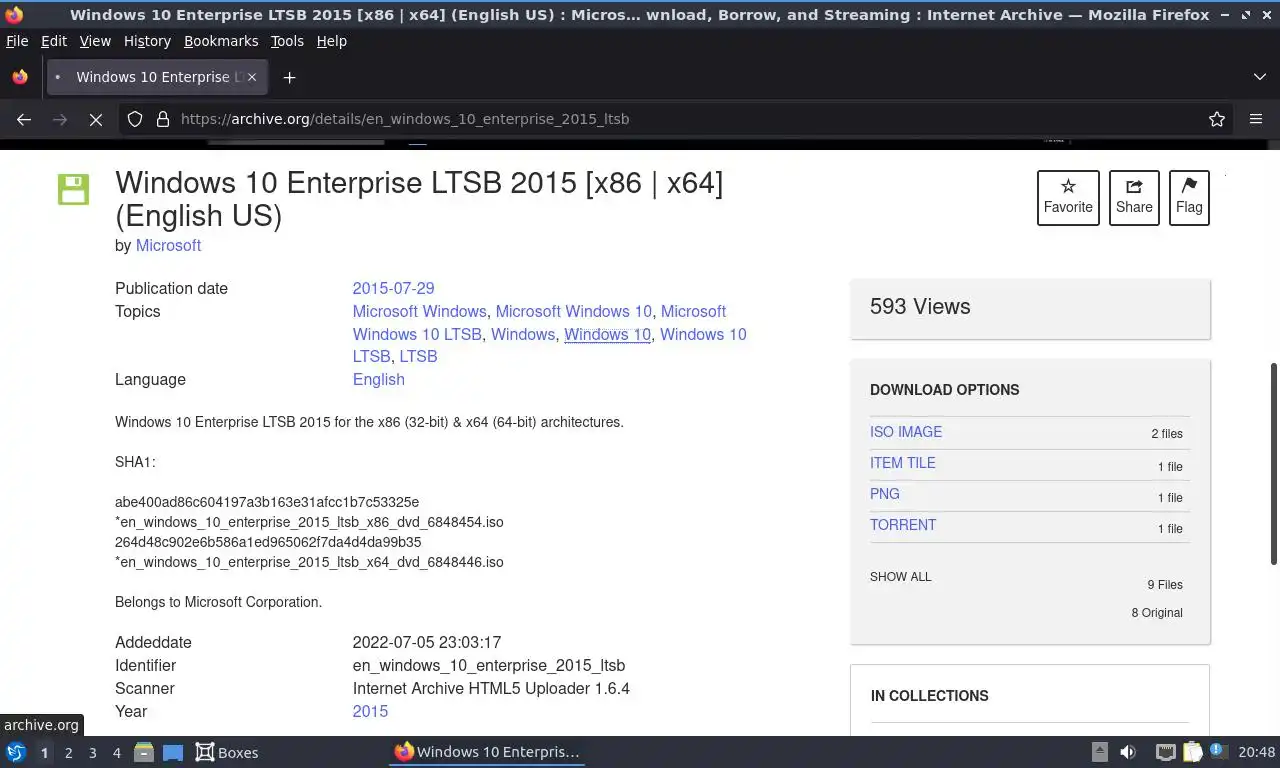Flag this archive item
Image resolution: width=1280 pixels, height=768 pixels.
coord(1189,197)
